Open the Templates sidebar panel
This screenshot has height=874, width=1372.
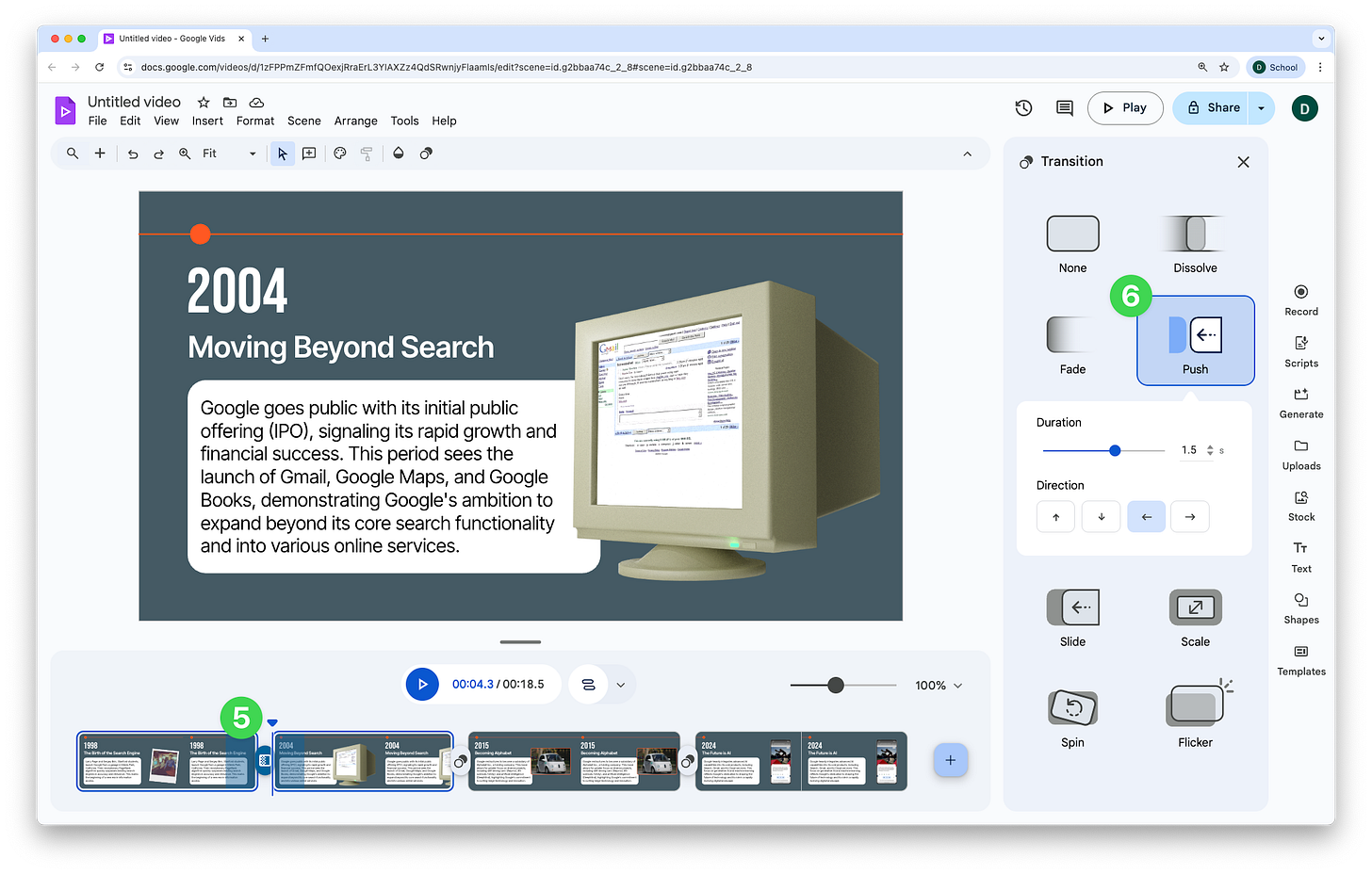click(x=1301, y=660)
